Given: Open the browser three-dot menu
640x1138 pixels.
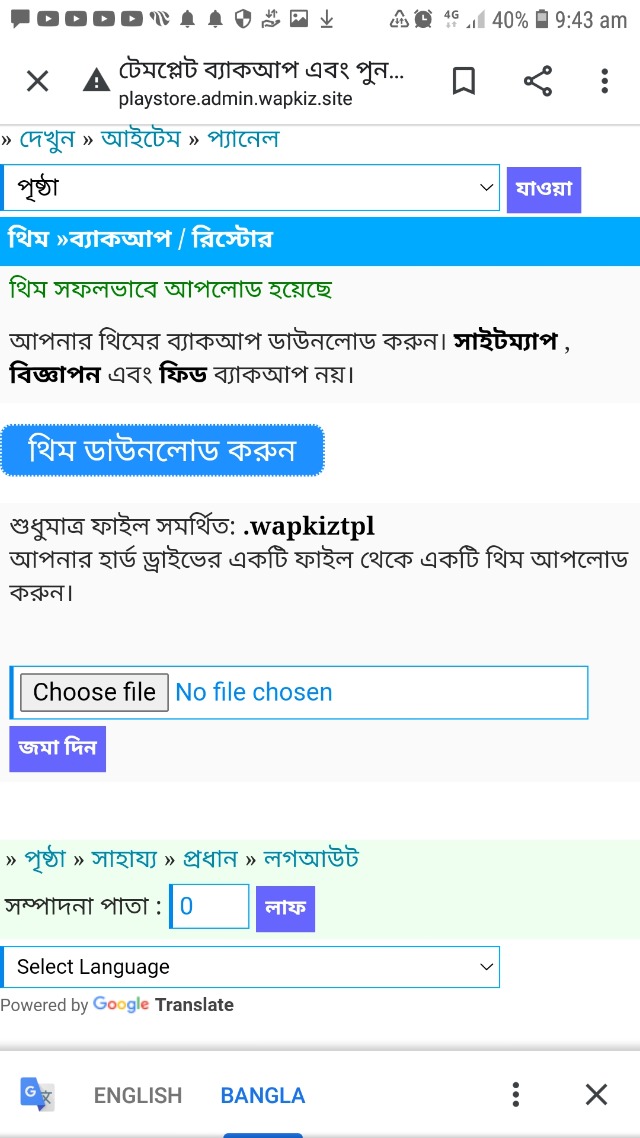Looking at the screenshot, I should 604,81.
